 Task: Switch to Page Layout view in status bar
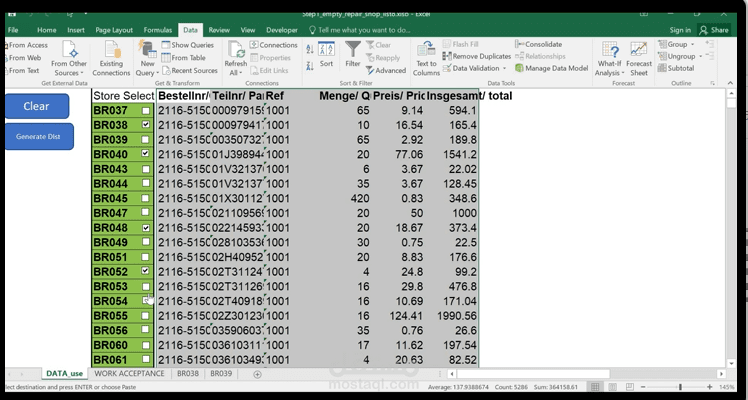[x=613, y=387]
